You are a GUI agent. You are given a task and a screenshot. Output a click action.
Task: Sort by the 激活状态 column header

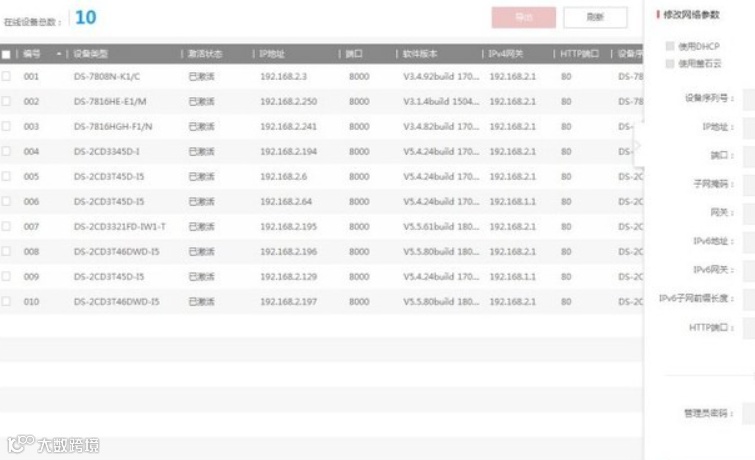(x=205, y=53)
